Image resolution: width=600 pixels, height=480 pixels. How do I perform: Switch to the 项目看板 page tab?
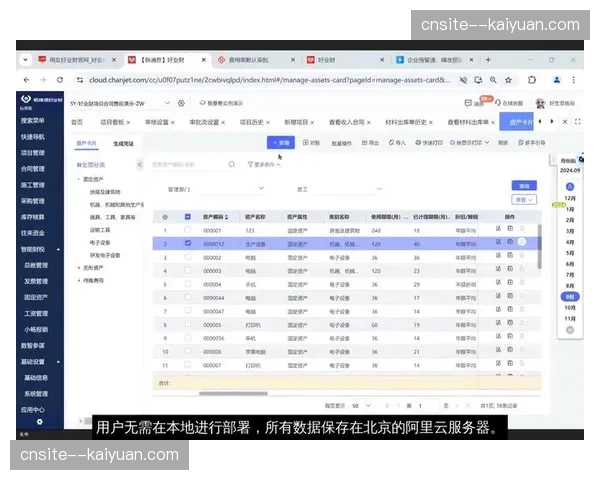[112, 122]
